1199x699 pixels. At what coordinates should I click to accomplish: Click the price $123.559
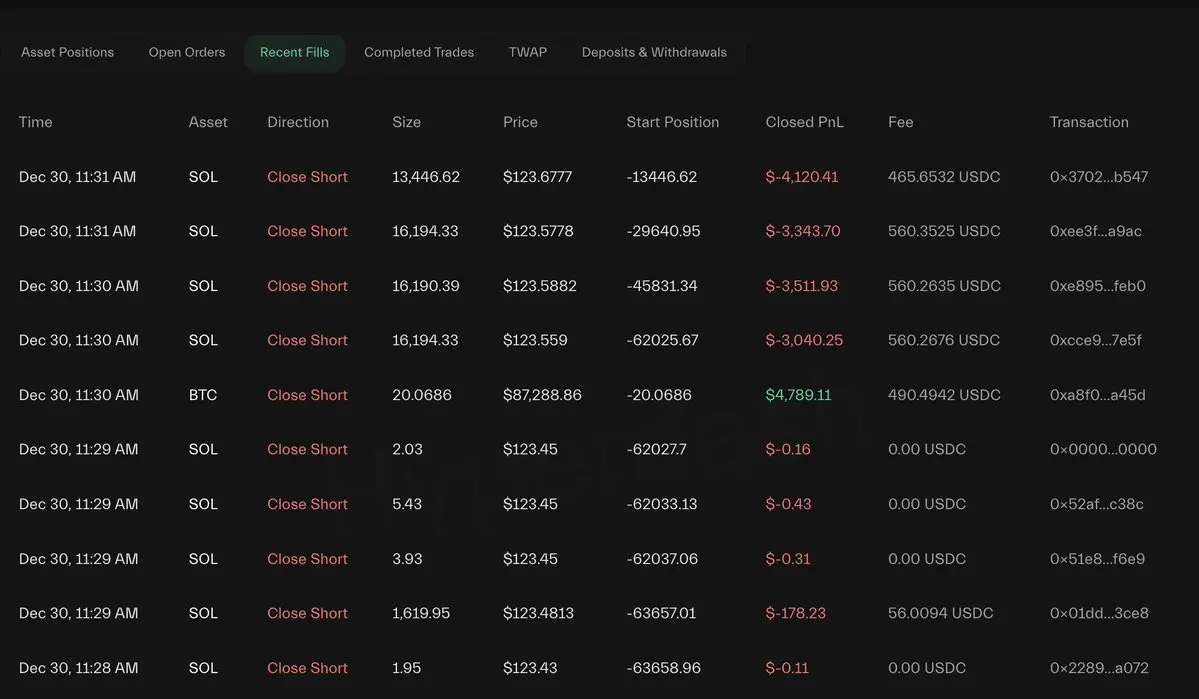[535, 340]
